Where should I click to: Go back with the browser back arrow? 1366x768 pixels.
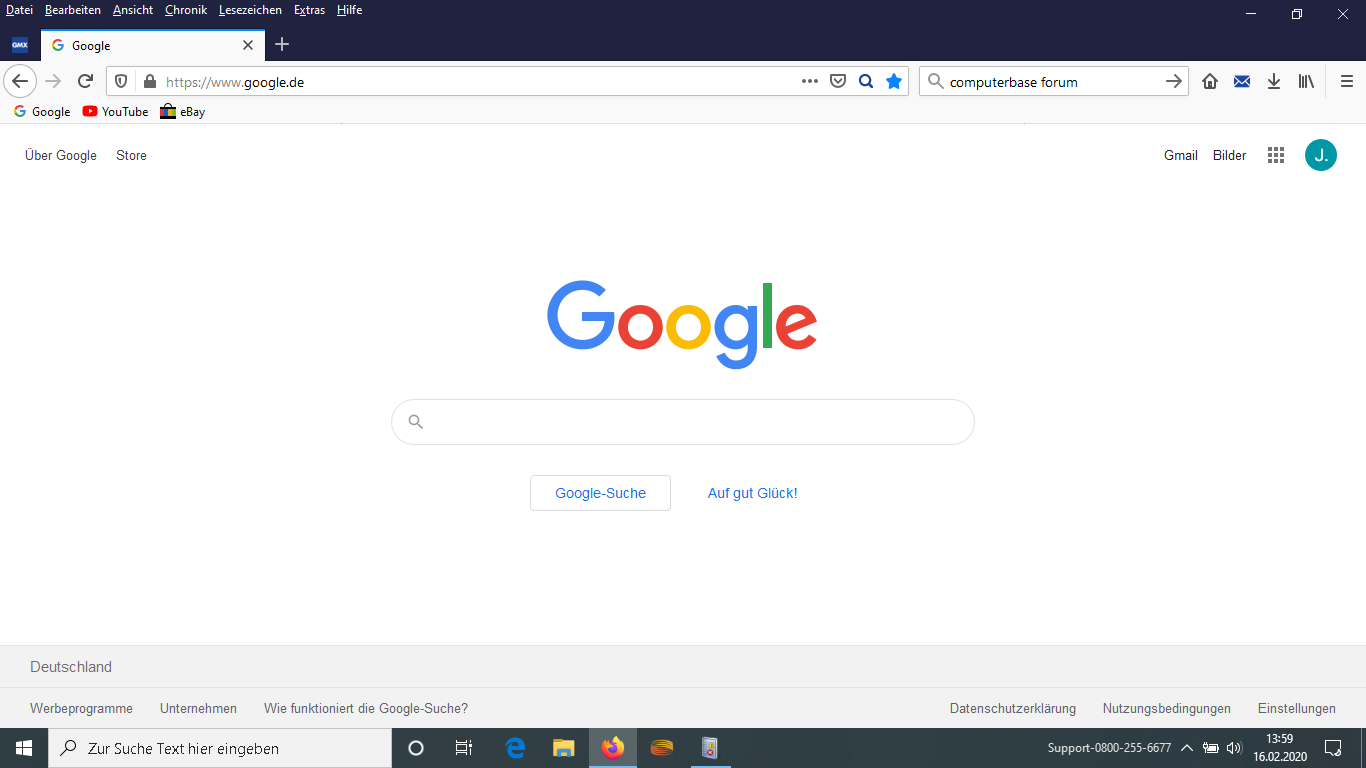tap(20, 81)
